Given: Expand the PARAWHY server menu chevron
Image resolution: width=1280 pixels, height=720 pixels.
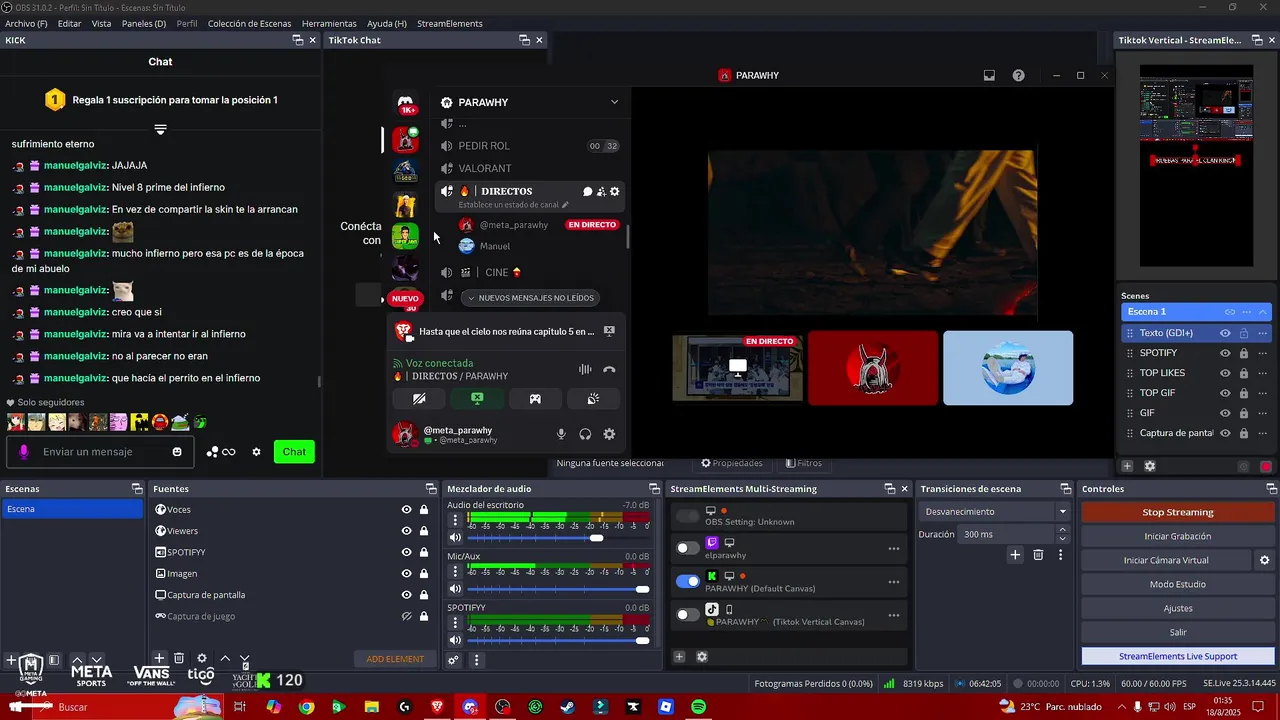Looking at the screenshot, I should pyautogui.click(x=614, y=102).
